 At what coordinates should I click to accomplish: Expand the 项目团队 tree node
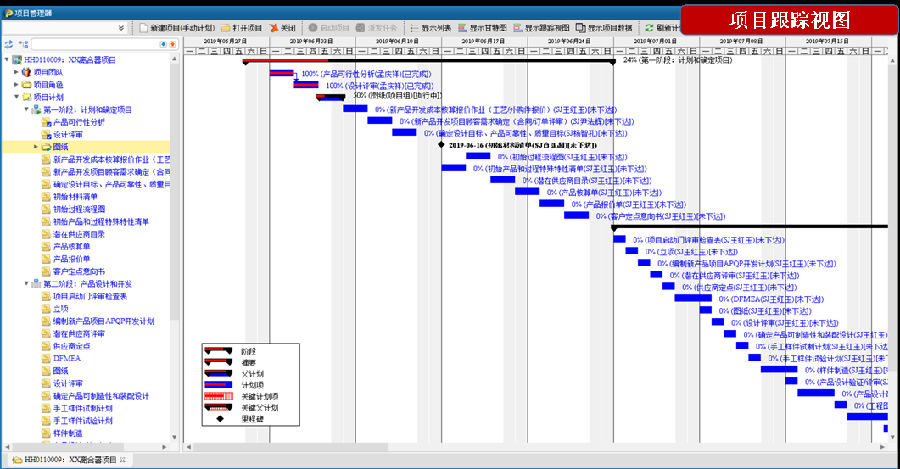click(x=16, y=72)
